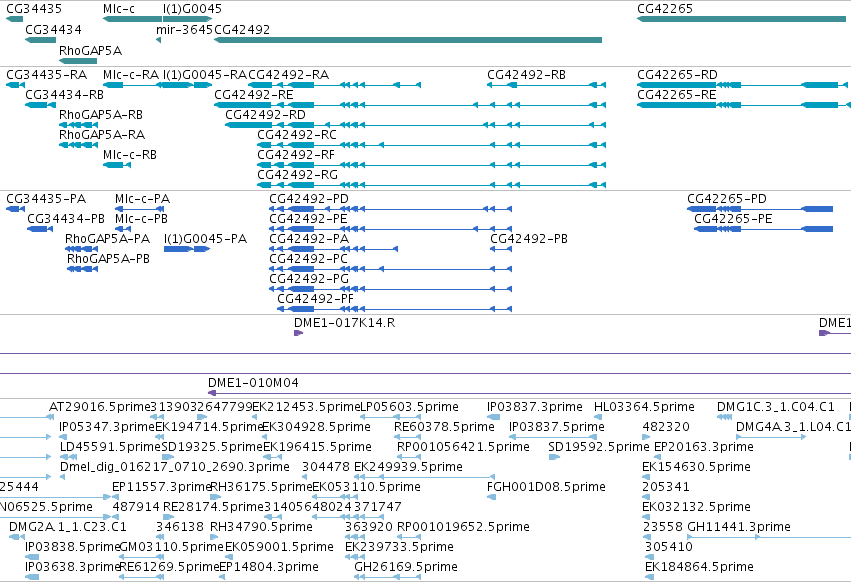Select EST EK154630.5prime label
This screenshot has width=851, height=582.
click(696, 467)
